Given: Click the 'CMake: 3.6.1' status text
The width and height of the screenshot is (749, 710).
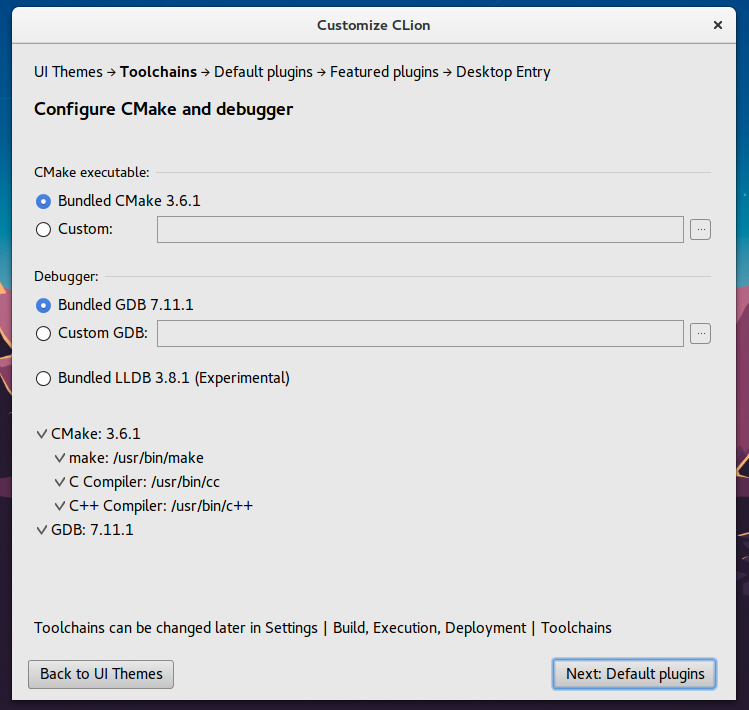Looking at the screenshot, I should [x=96, y=434].
